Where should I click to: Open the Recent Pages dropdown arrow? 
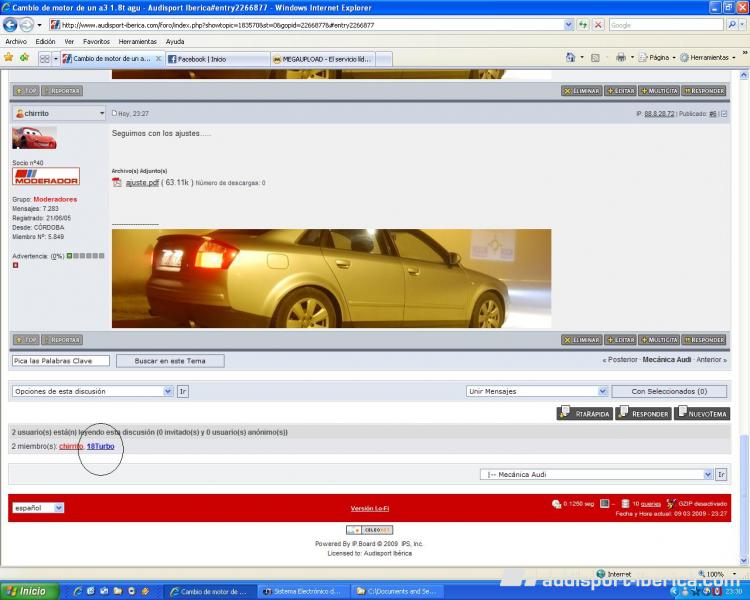click(39, 25)
